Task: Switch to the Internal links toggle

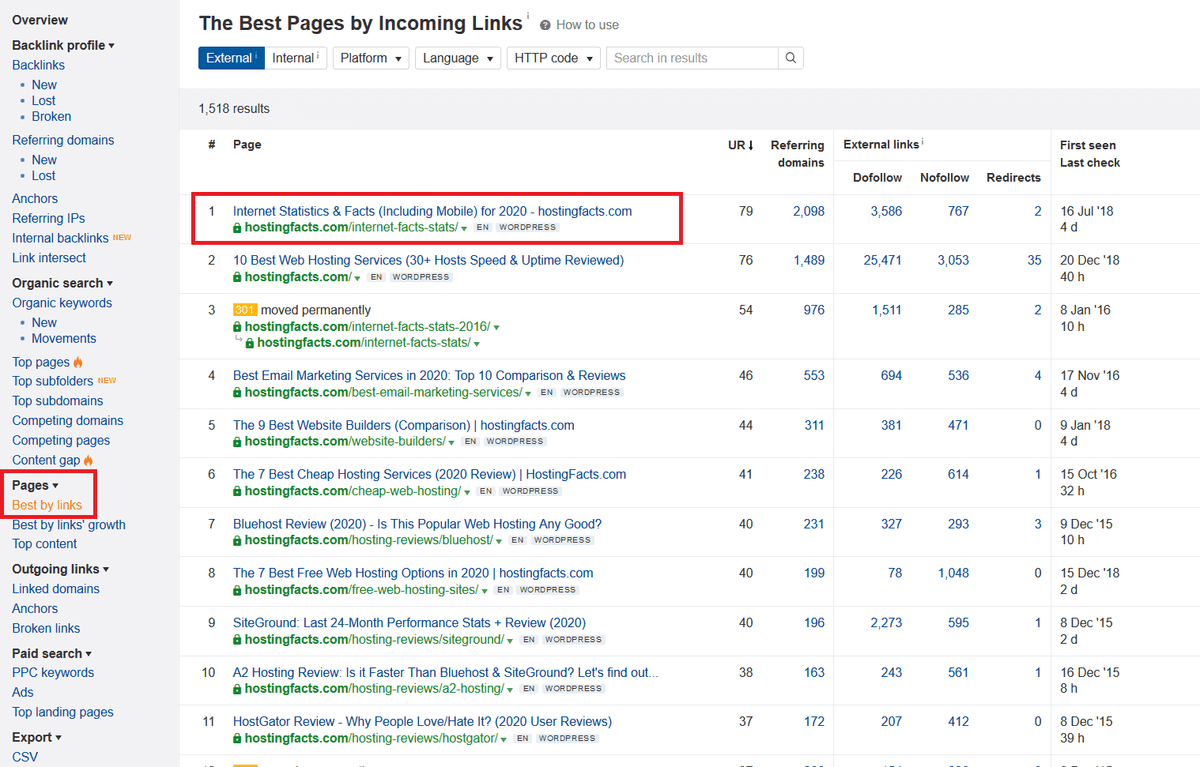Action: point(295,58)
